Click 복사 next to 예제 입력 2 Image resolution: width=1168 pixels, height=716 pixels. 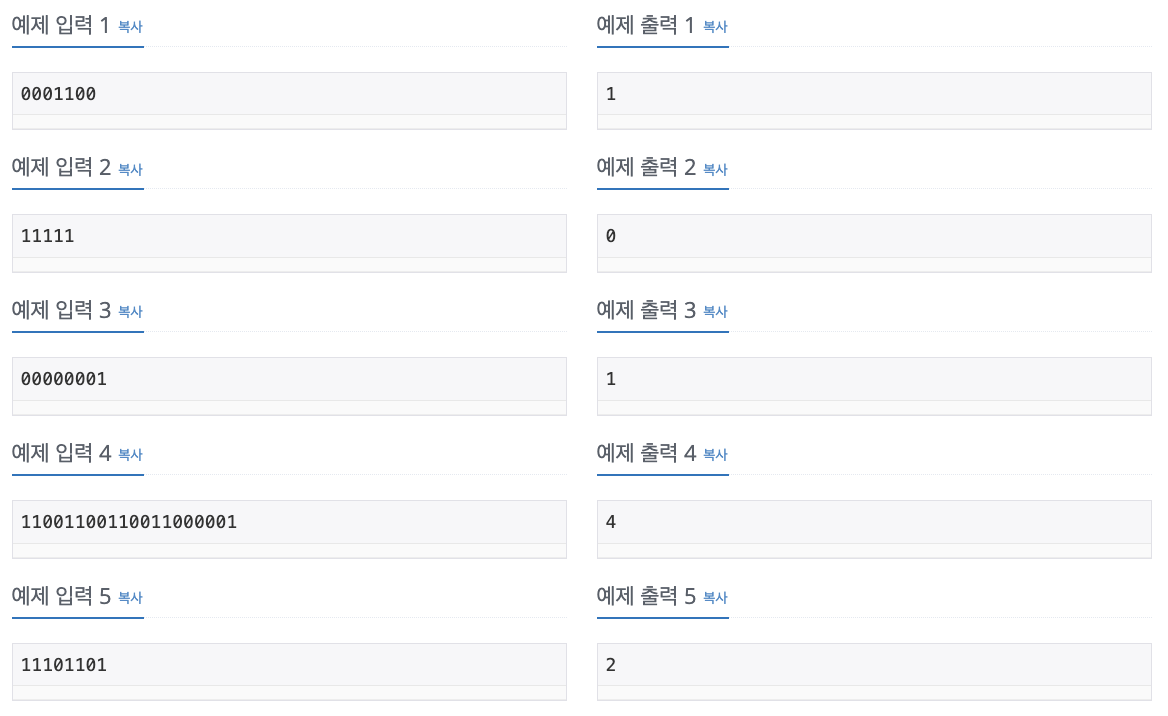click(x=130, y=170)
